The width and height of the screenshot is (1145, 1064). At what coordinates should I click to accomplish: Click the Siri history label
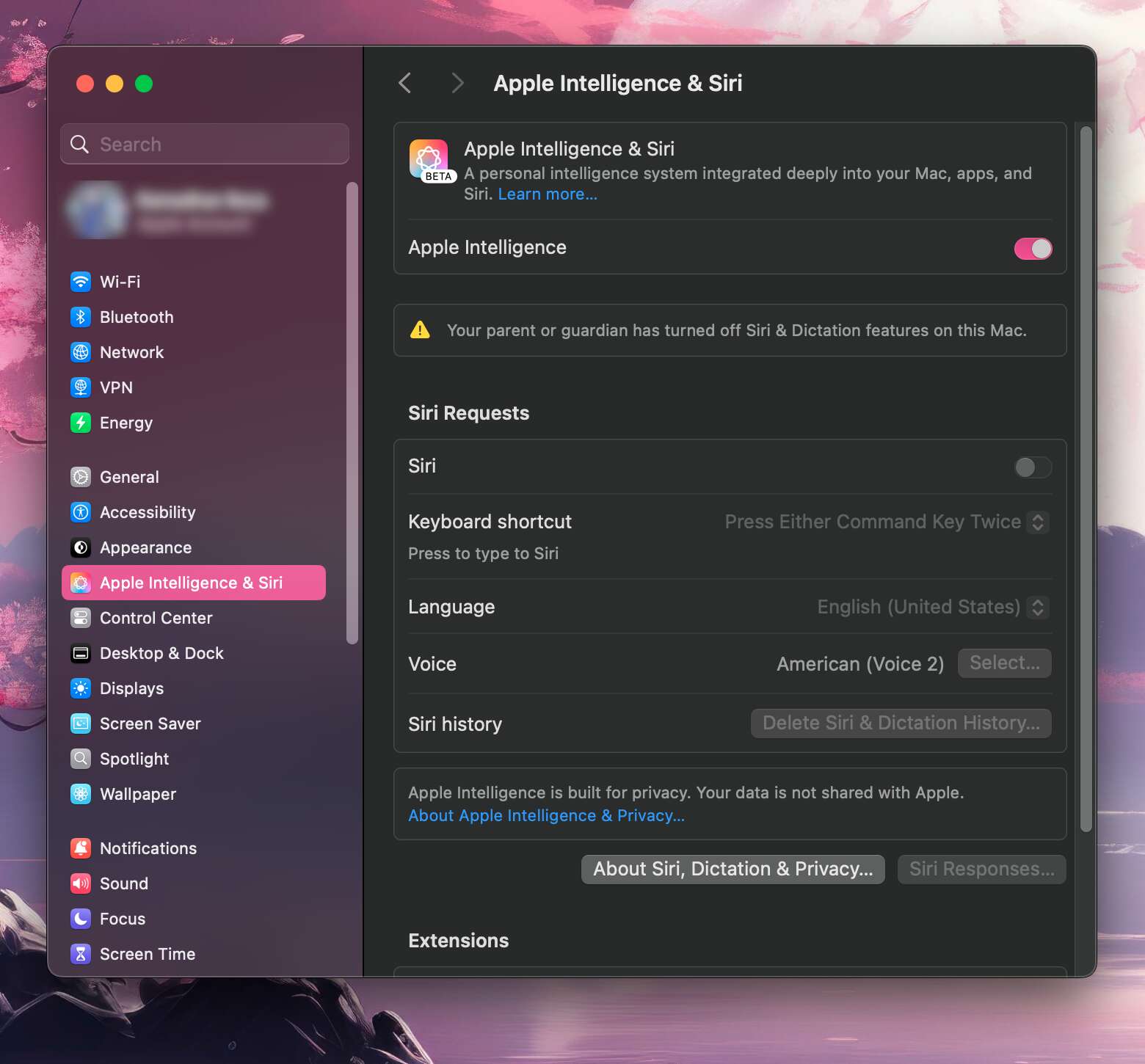(x=455, y=724)
